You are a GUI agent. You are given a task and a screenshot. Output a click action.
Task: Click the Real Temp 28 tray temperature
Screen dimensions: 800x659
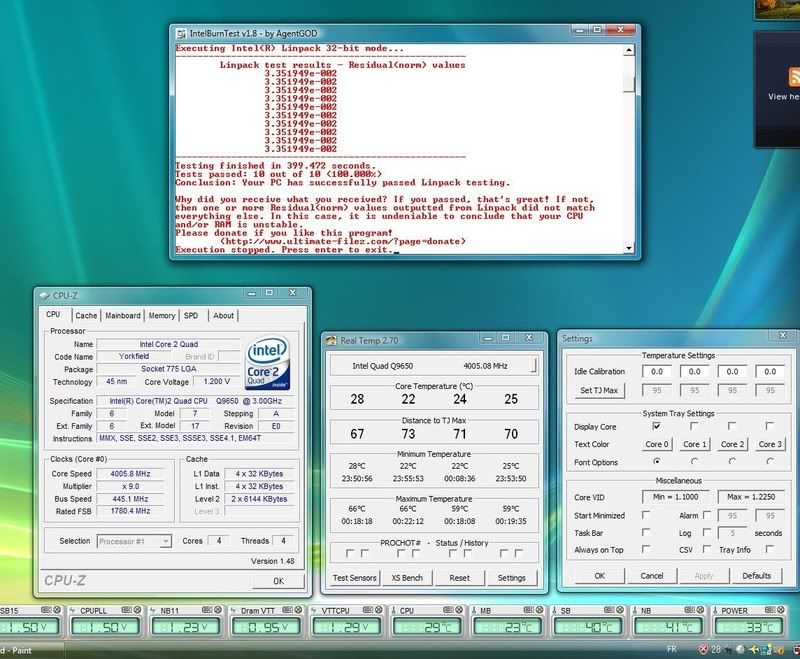tap(716, 649)
